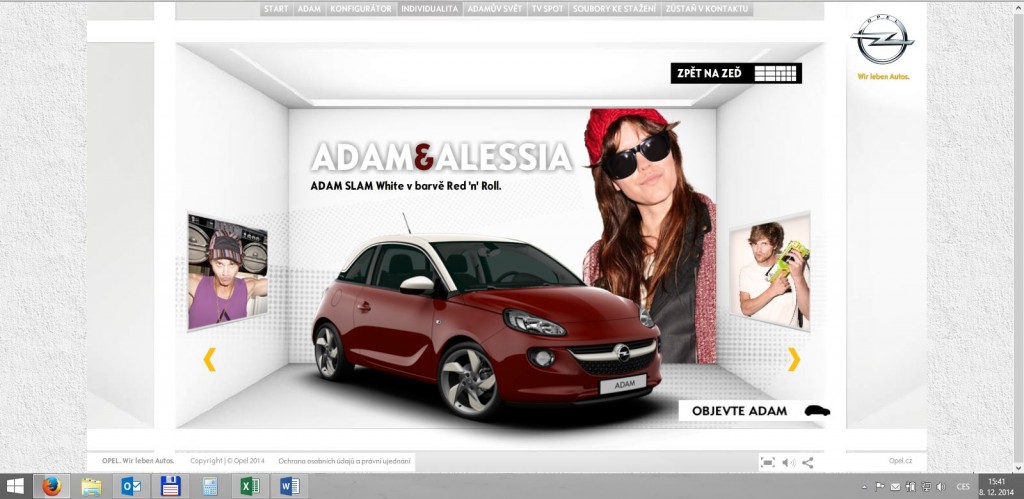Open the Opel.cz link
The width and height of the screenshot is (1024, 499).
[x=900, y=460]
